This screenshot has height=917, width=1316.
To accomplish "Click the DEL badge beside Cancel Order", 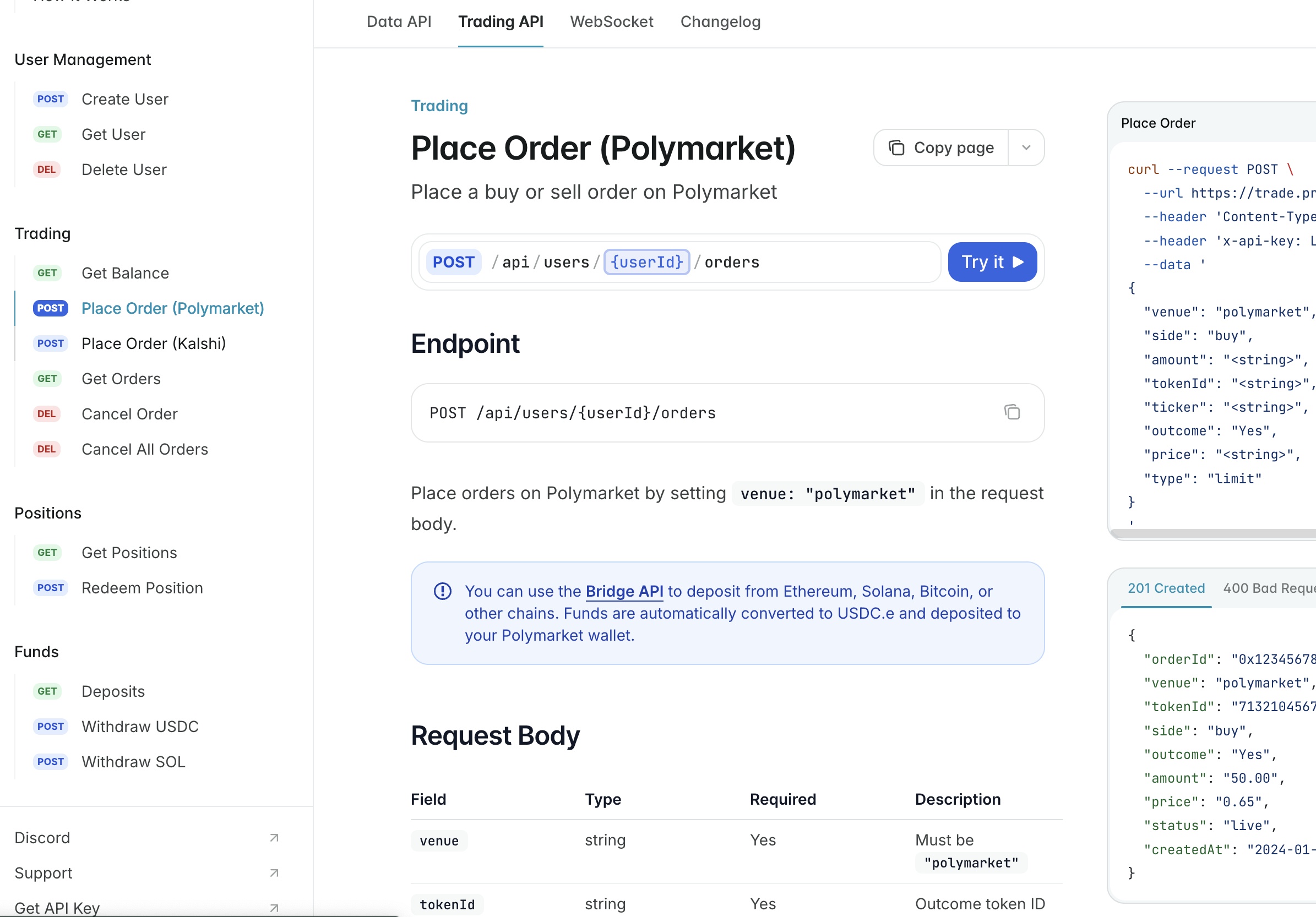I will (x=46, y=414).
